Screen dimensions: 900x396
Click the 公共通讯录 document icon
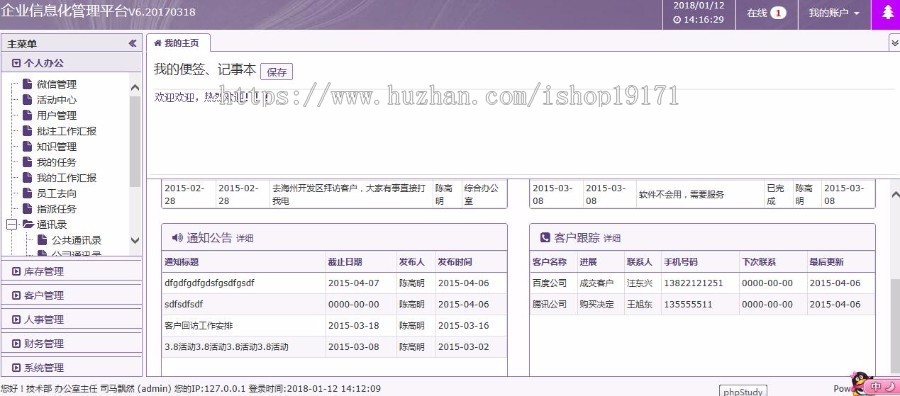click(42, 240)
